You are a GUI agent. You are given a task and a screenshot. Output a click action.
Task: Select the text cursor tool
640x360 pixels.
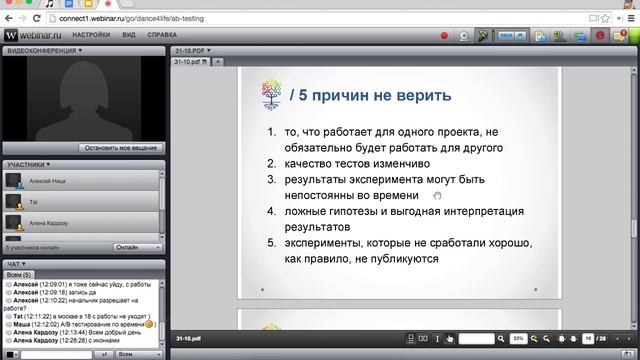pos(437,339)
